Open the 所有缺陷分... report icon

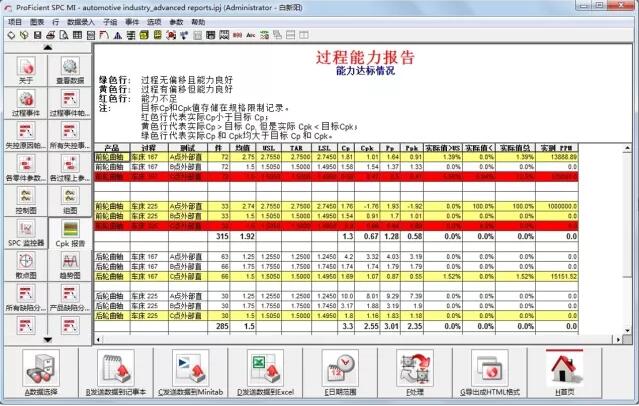click(26, 298)
